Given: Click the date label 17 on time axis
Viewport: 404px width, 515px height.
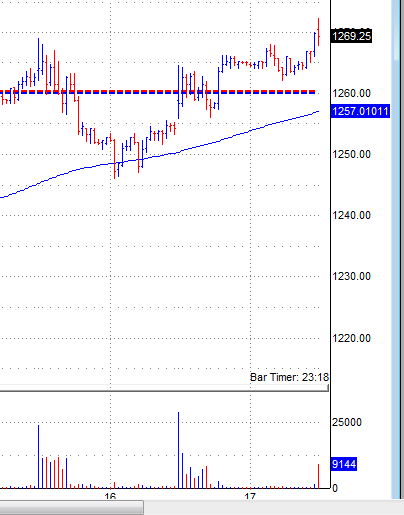Looking at the screenshot, I should (x=250, y=496).
